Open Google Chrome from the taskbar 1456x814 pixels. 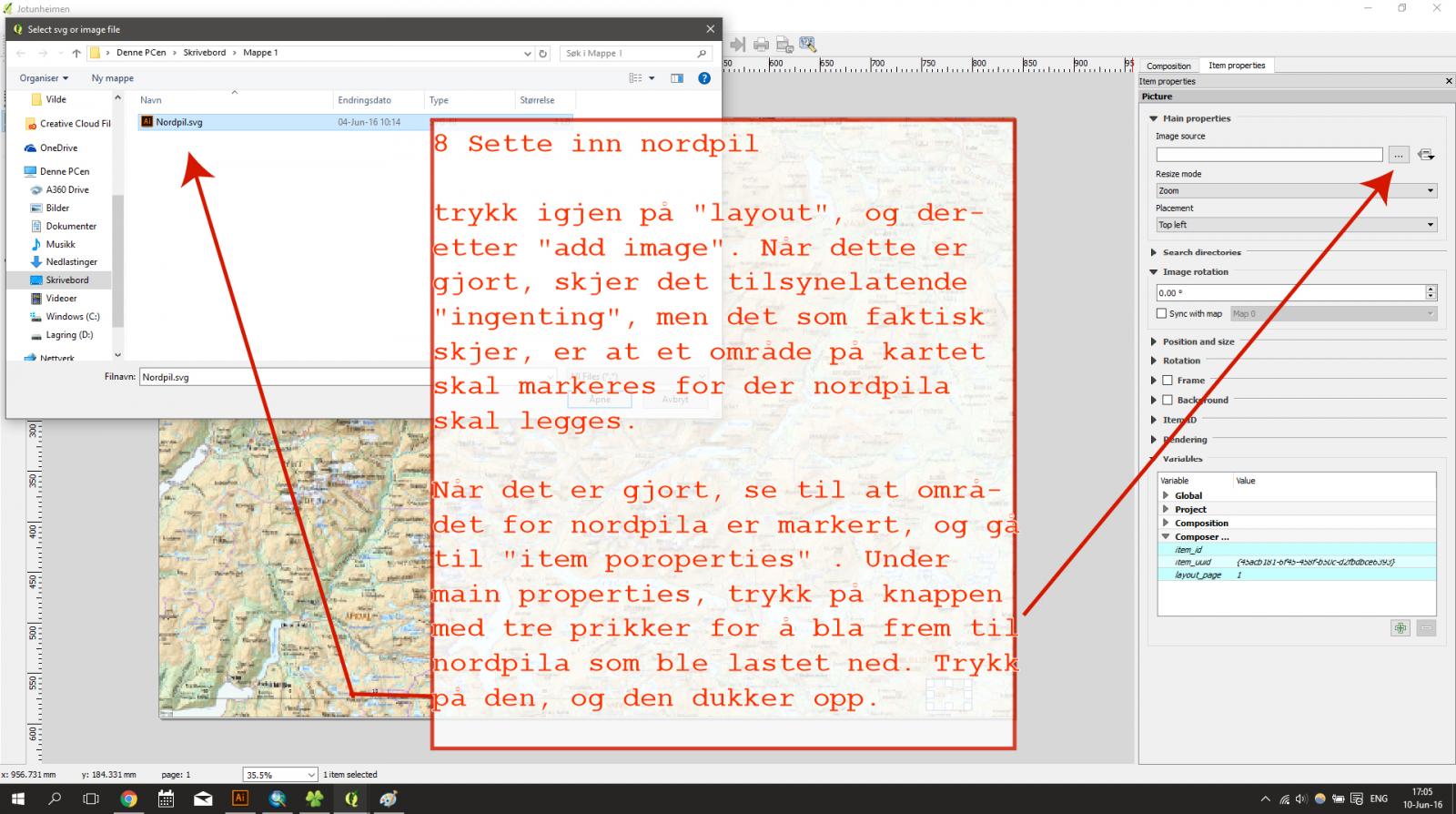pos(128,799)
